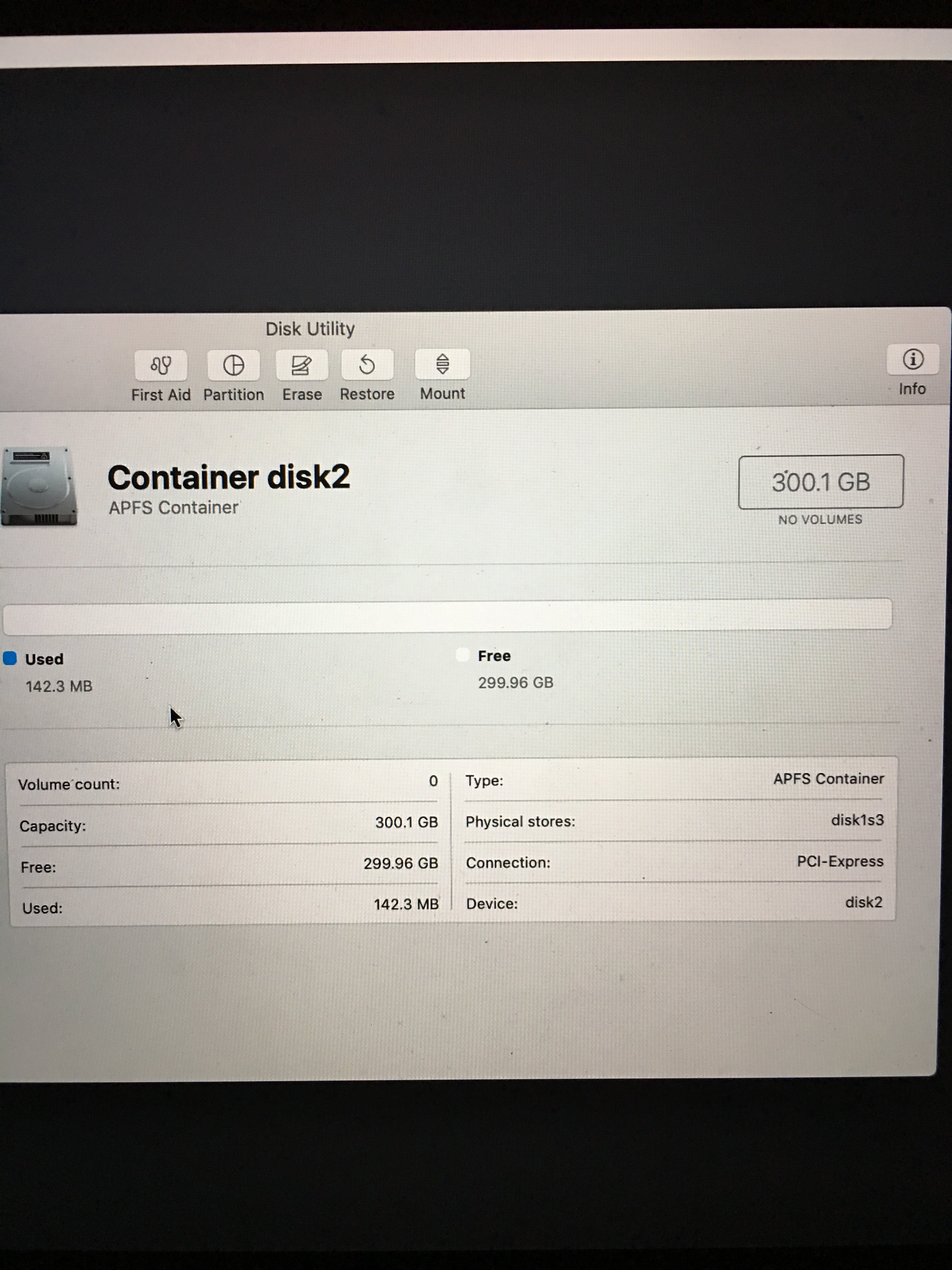Click the 'Connection:' row label
952x1270 pixels.
click(508, 862)
